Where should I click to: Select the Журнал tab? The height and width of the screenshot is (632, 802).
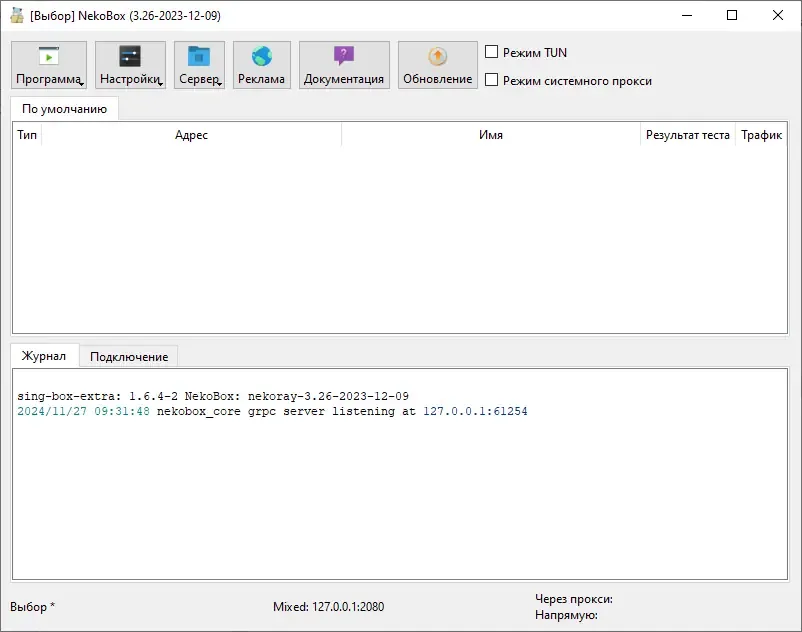44,356
